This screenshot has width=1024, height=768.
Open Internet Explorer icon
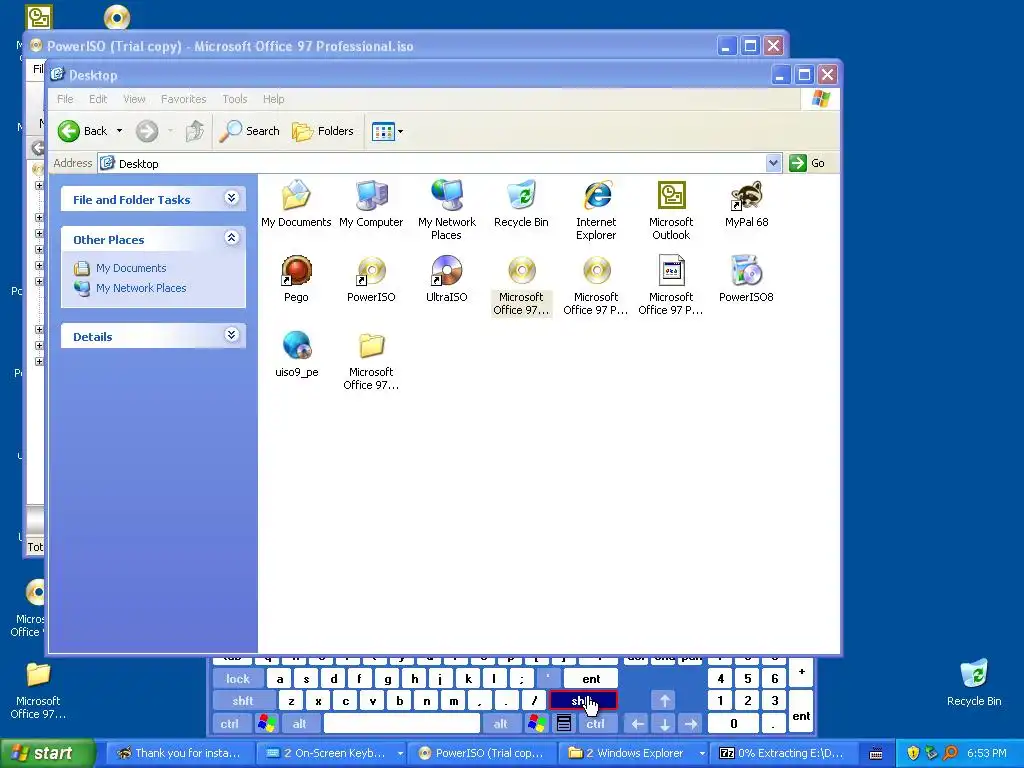click(x=596, y=210)
